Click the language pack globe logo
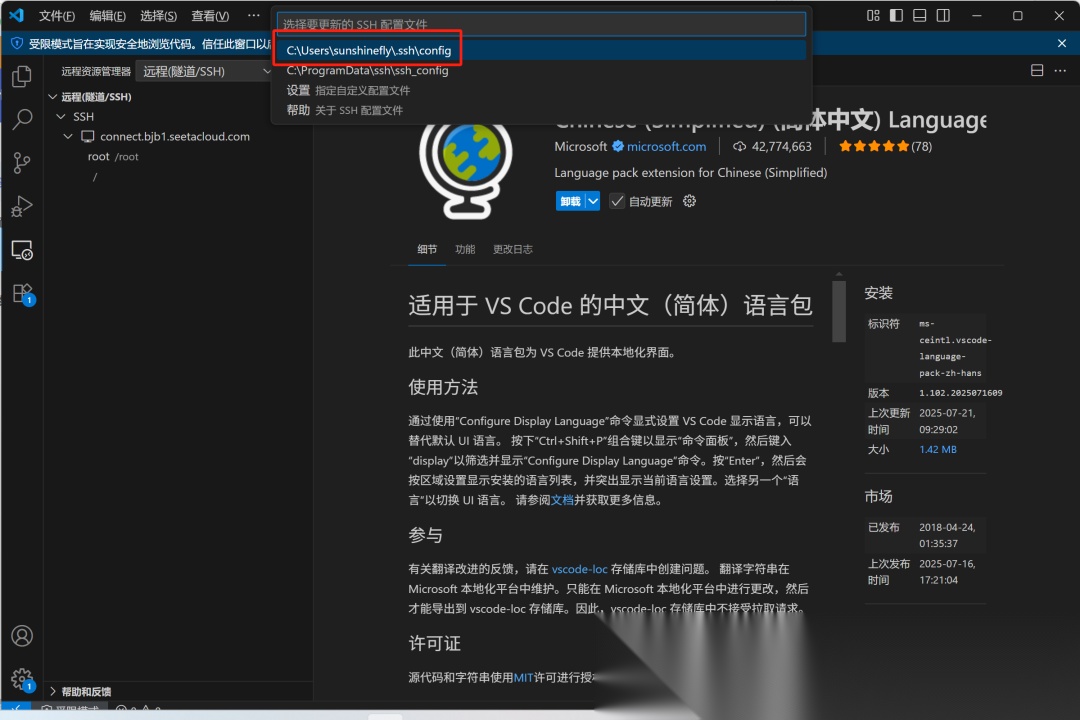Screen dimensions: 1080x720 click(466, 170)
